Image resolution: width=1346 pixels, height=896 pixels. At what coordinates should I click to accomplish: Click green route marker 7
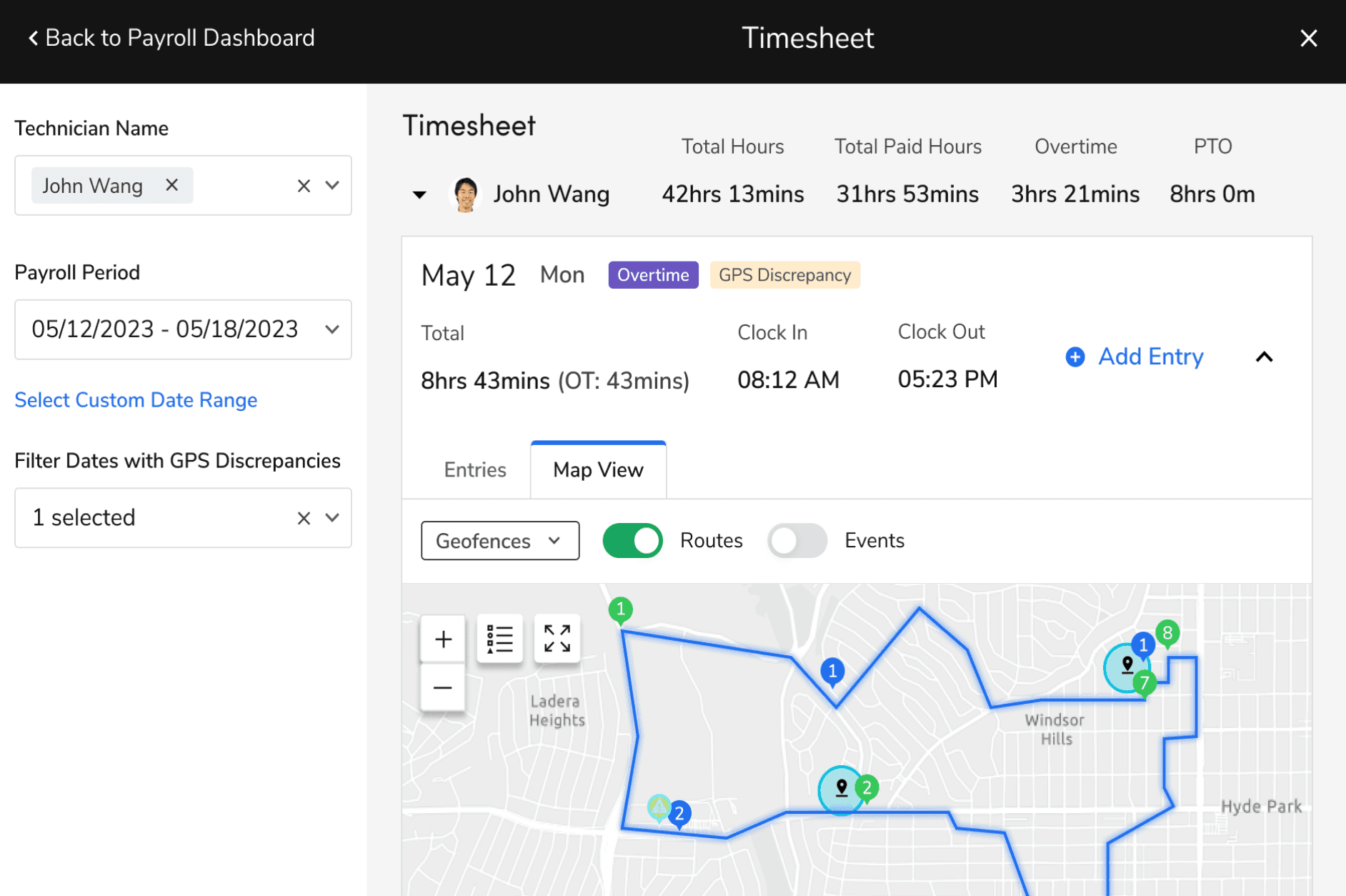[1145, 684]
